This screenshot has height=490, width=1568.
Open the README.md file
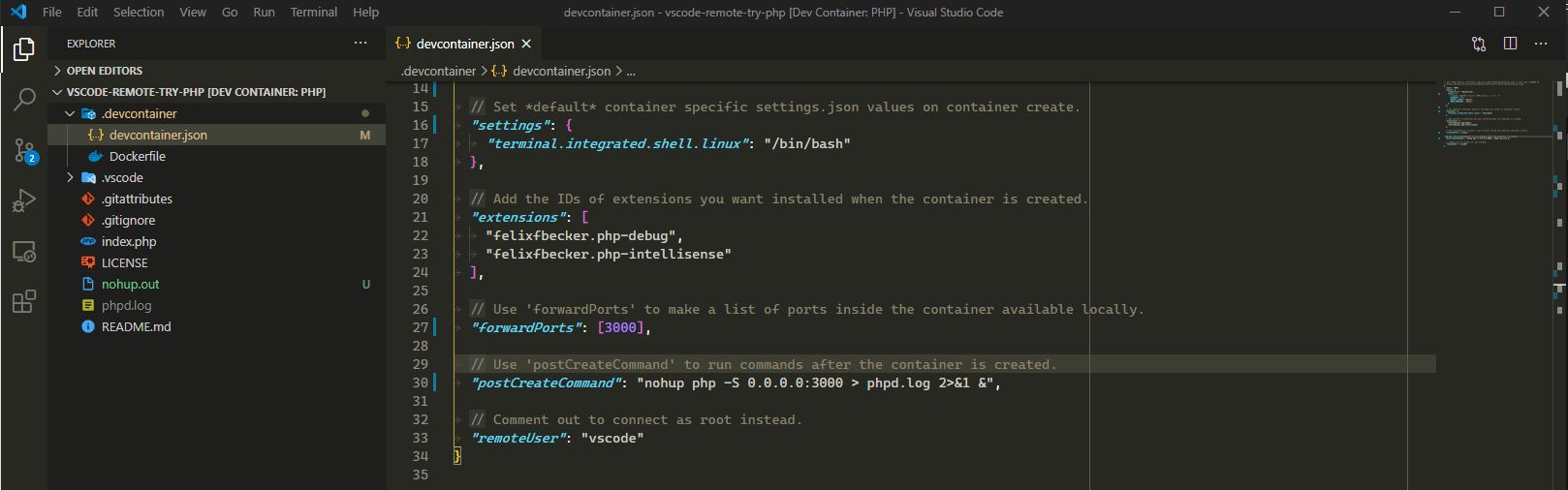pos(216,326)
